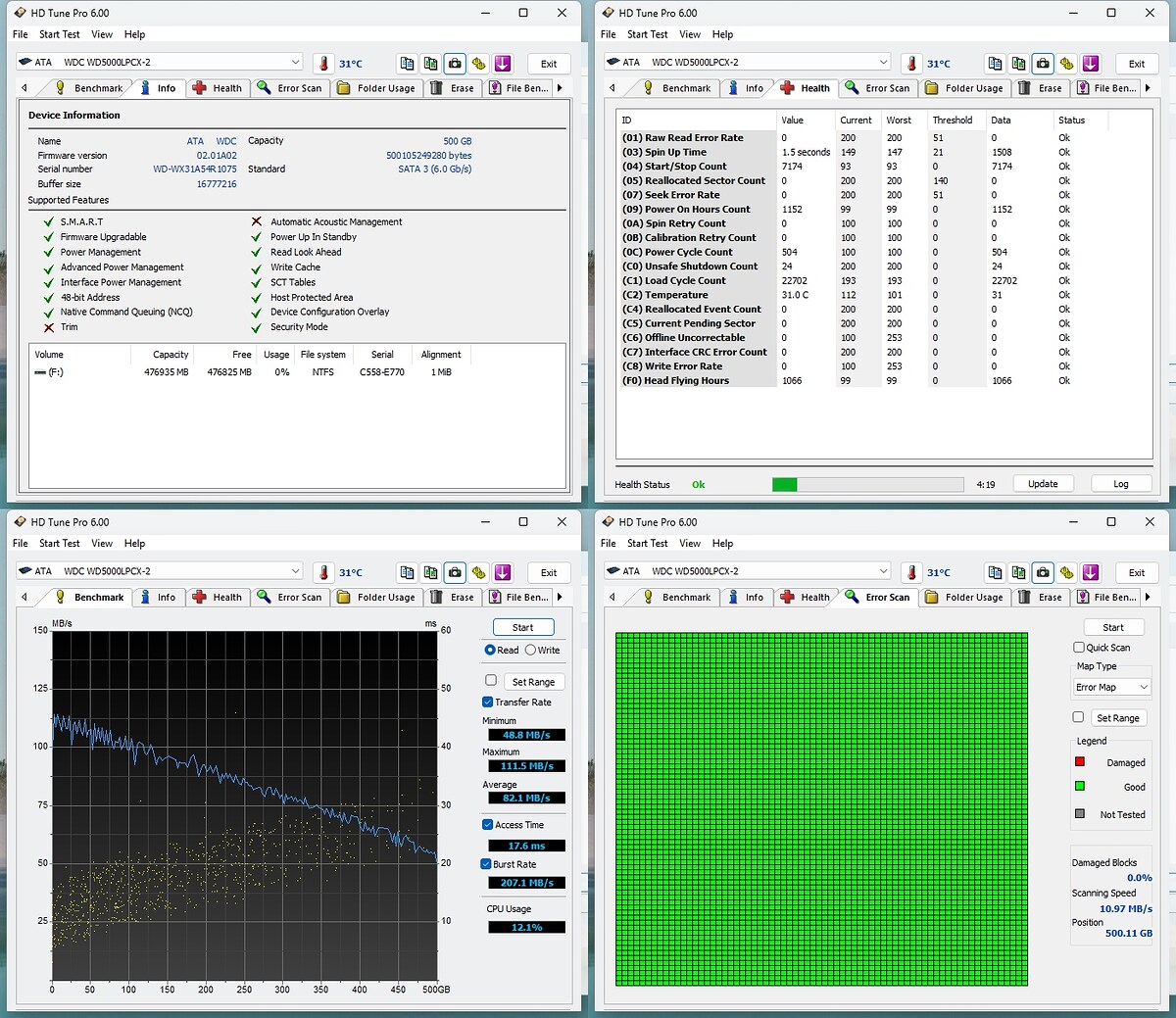This screenshot has width=1176, height=1018.
Task: Switch to the Erase tab in the Health window
Action: point(1041,88)
